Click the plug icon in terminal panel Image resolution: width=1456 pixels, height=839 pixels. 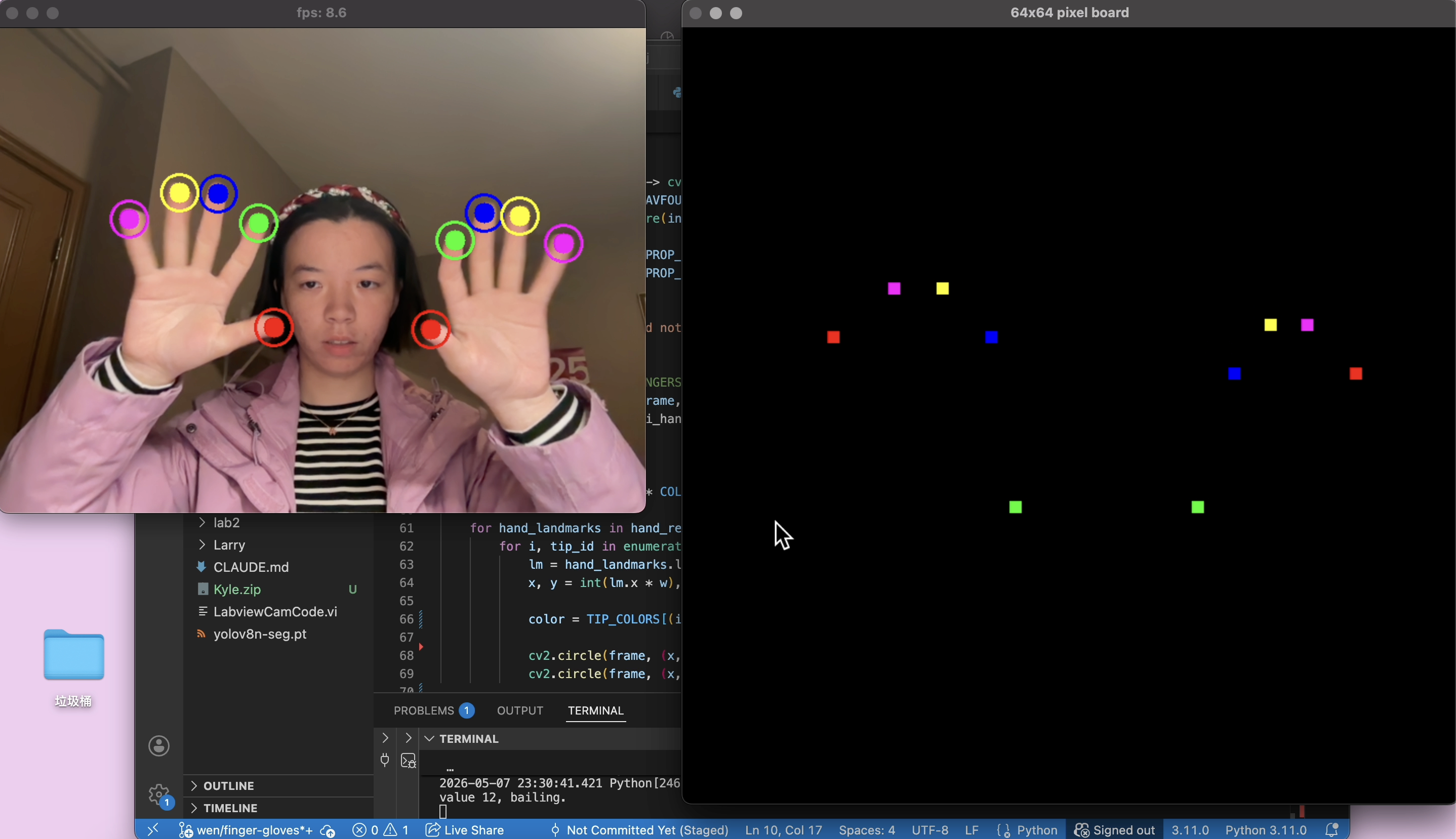click(384, 760)
